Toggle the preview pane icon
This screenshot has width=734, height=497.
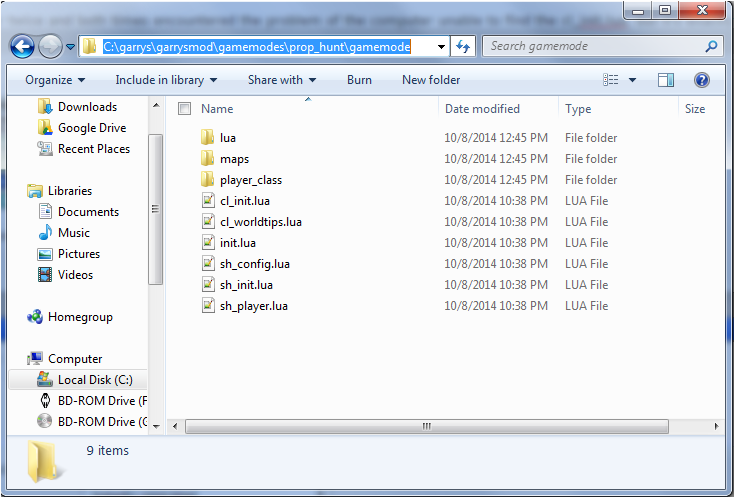666,80
